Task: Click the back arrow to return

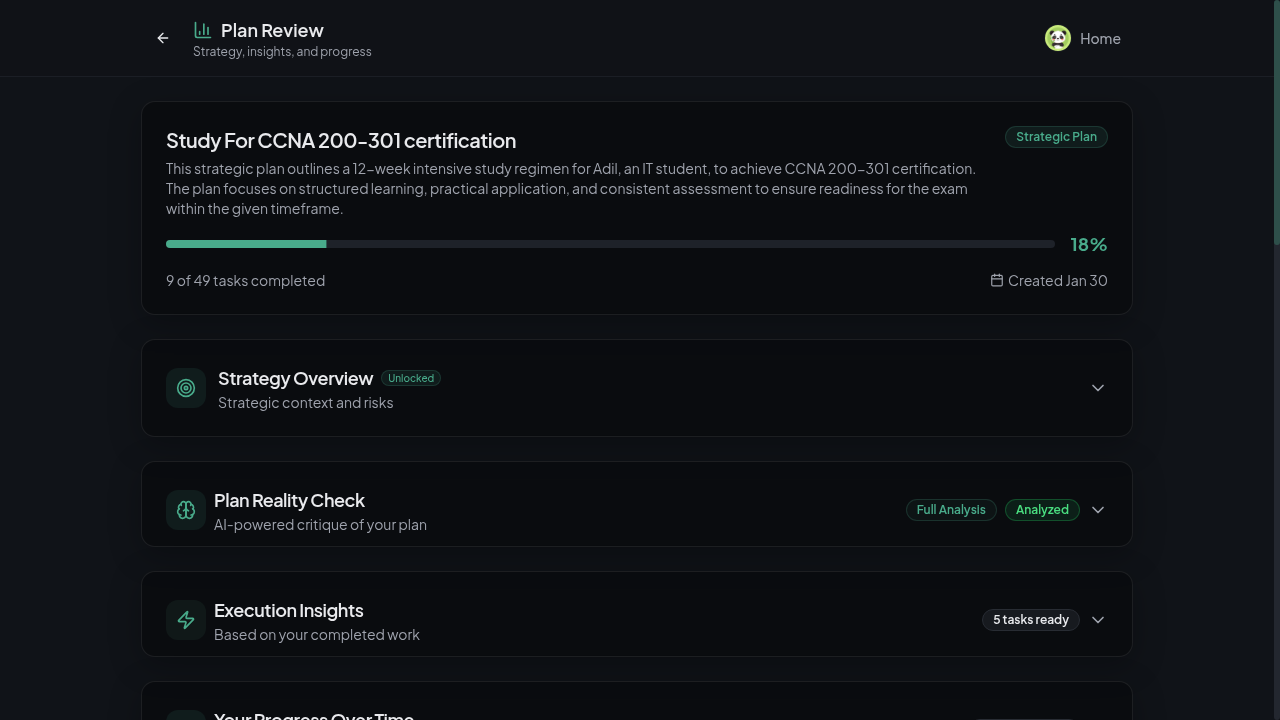Action: pyautogui.click(x=163, y=38)
